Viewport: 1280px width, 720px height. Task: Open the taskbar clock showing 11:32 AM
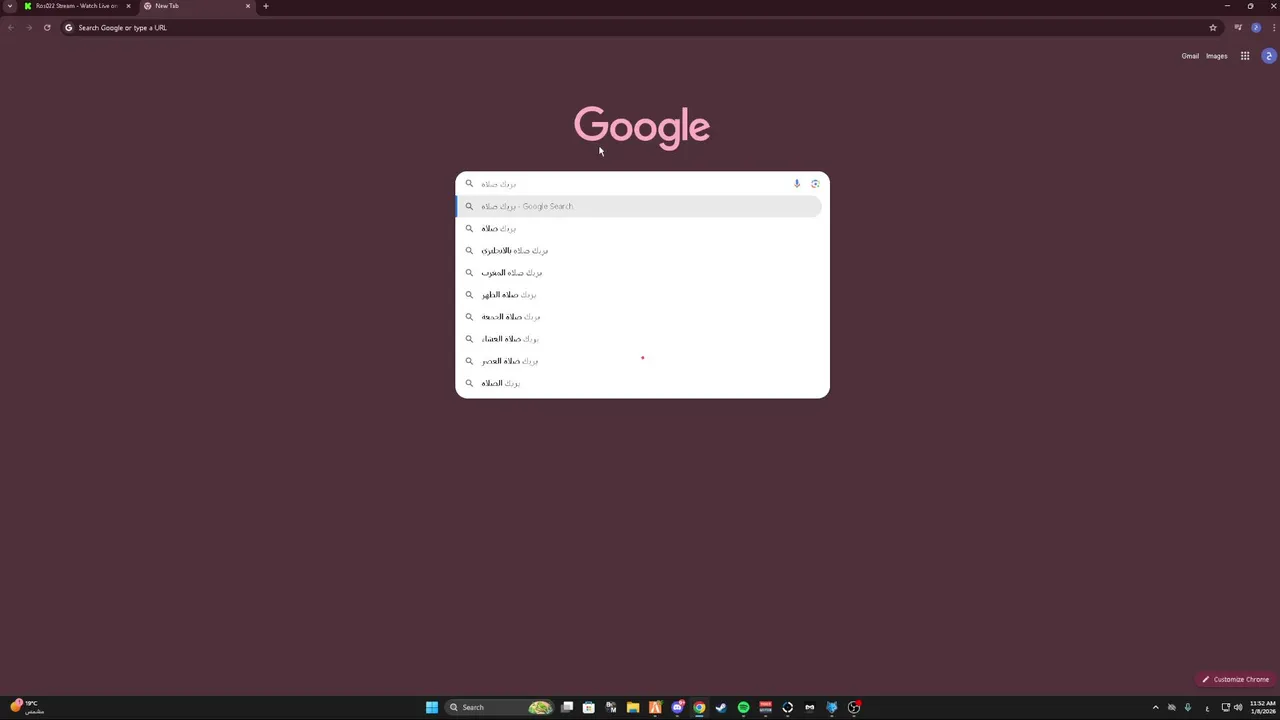pos(1262,707)
